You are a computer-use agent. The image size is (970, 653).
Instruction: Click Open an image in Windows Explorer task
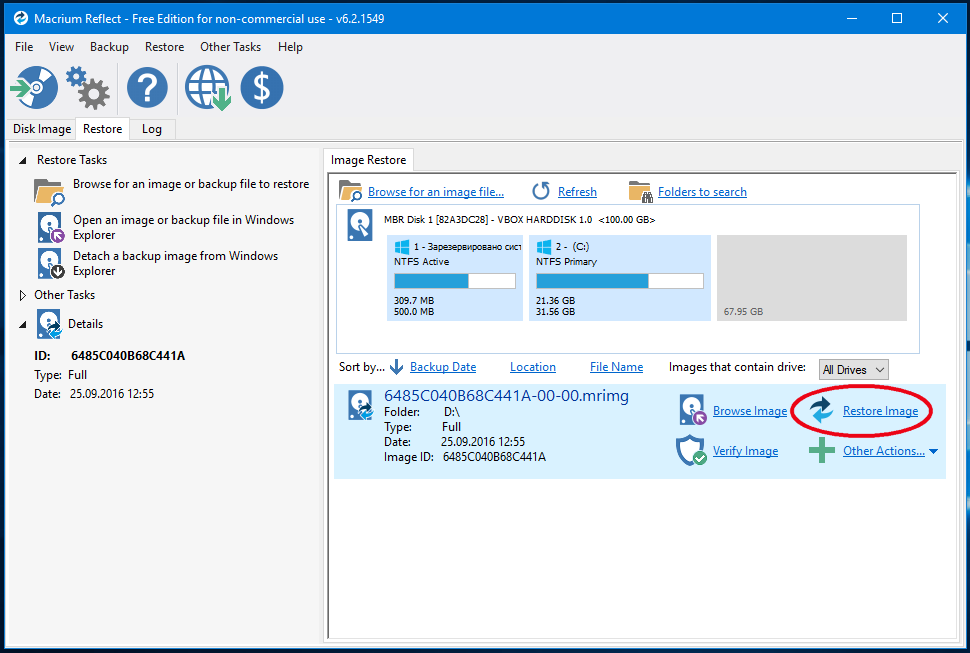[184, 227]
